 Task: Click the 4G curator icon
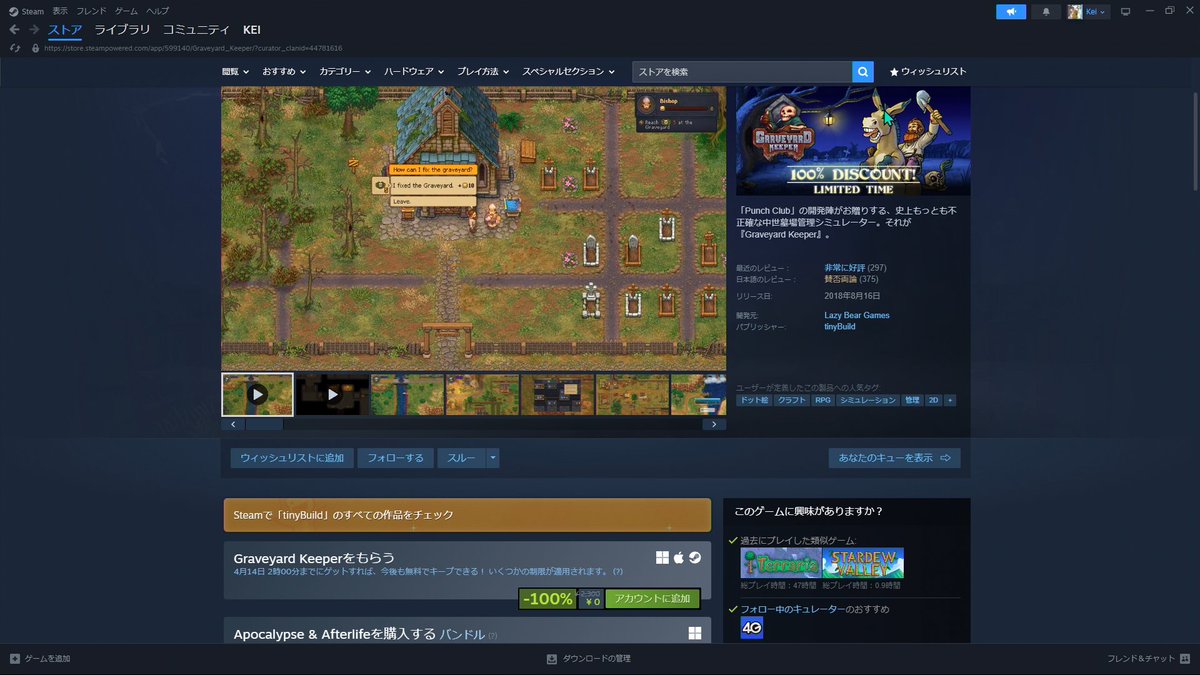[752, 628]
